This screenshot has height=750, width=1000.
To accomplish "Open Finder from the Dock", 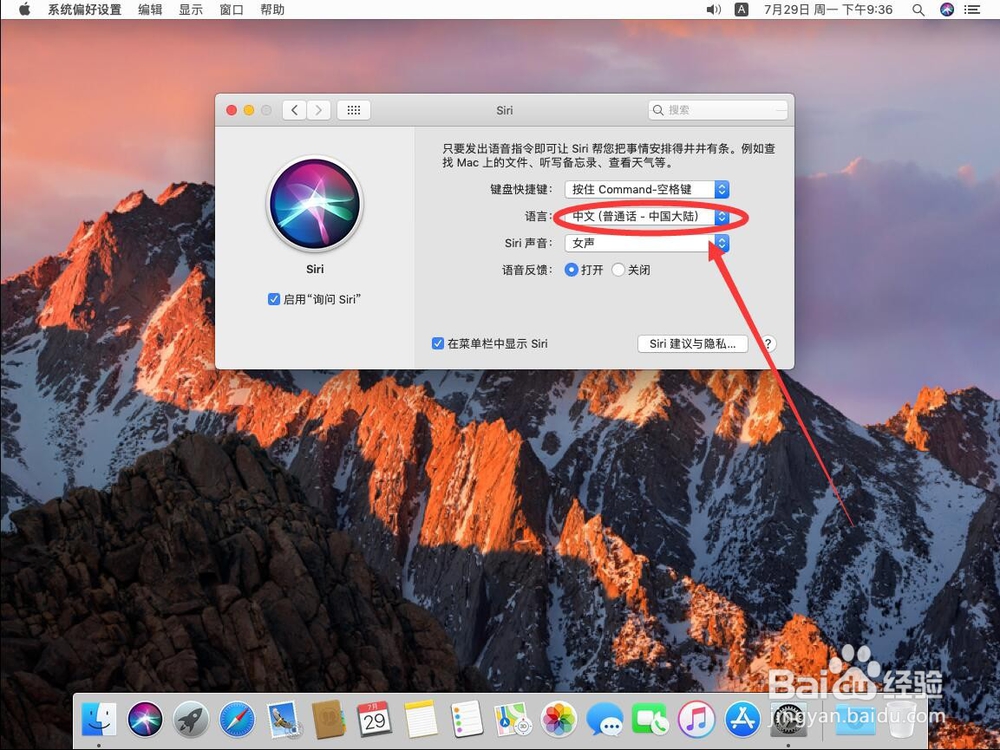I will 99,719.
